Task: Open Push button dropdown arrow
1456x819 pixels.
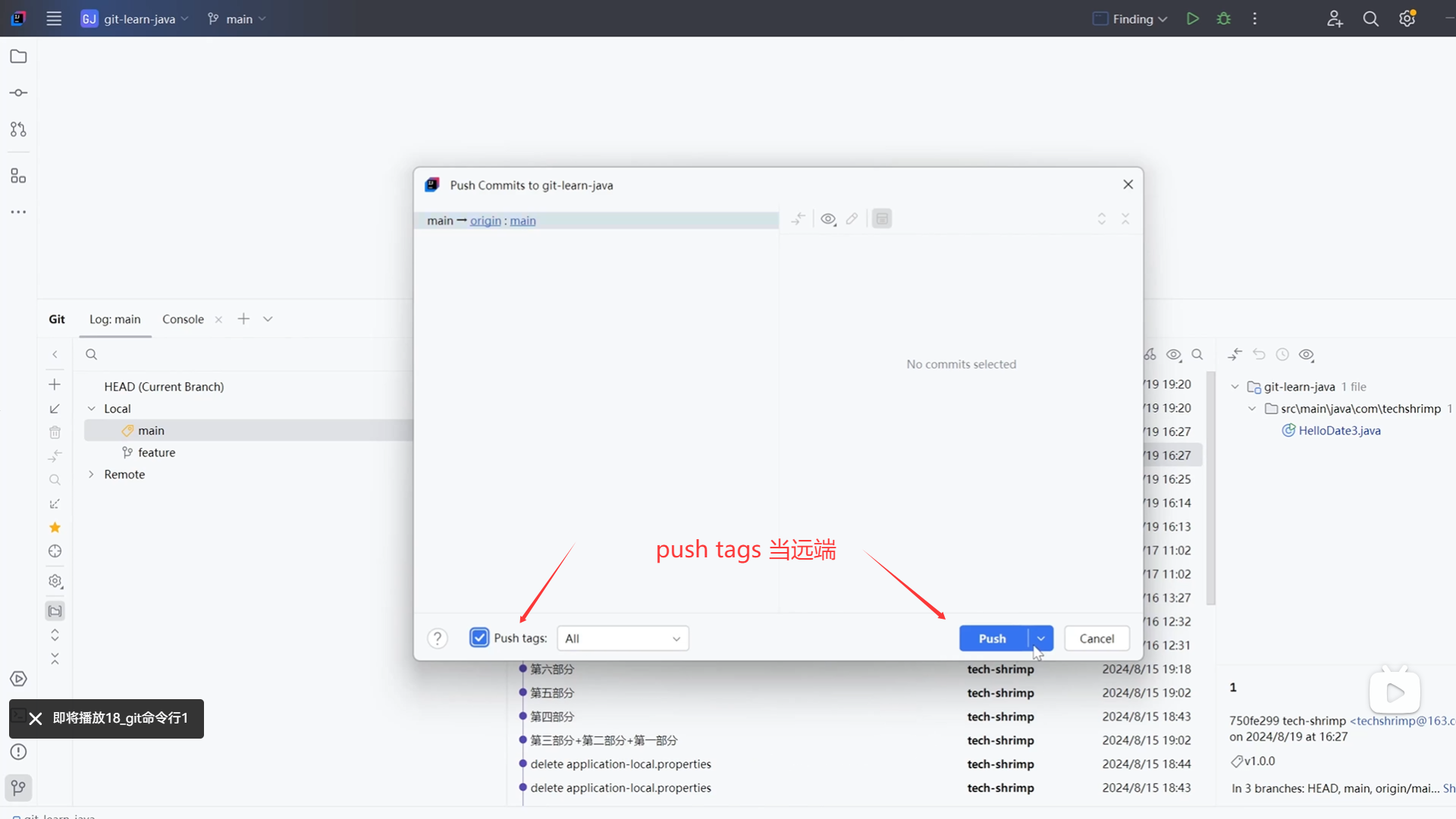Action: pos(1041,639)
